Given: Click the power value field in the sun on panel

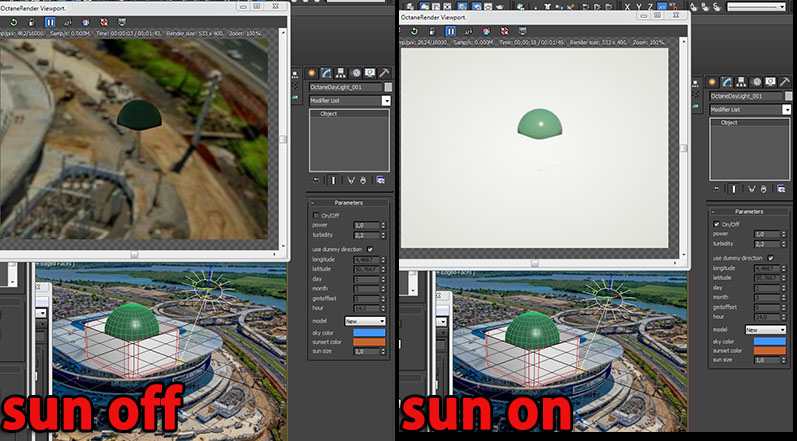Looking at the screenshot, I should [x=767, y=234].
